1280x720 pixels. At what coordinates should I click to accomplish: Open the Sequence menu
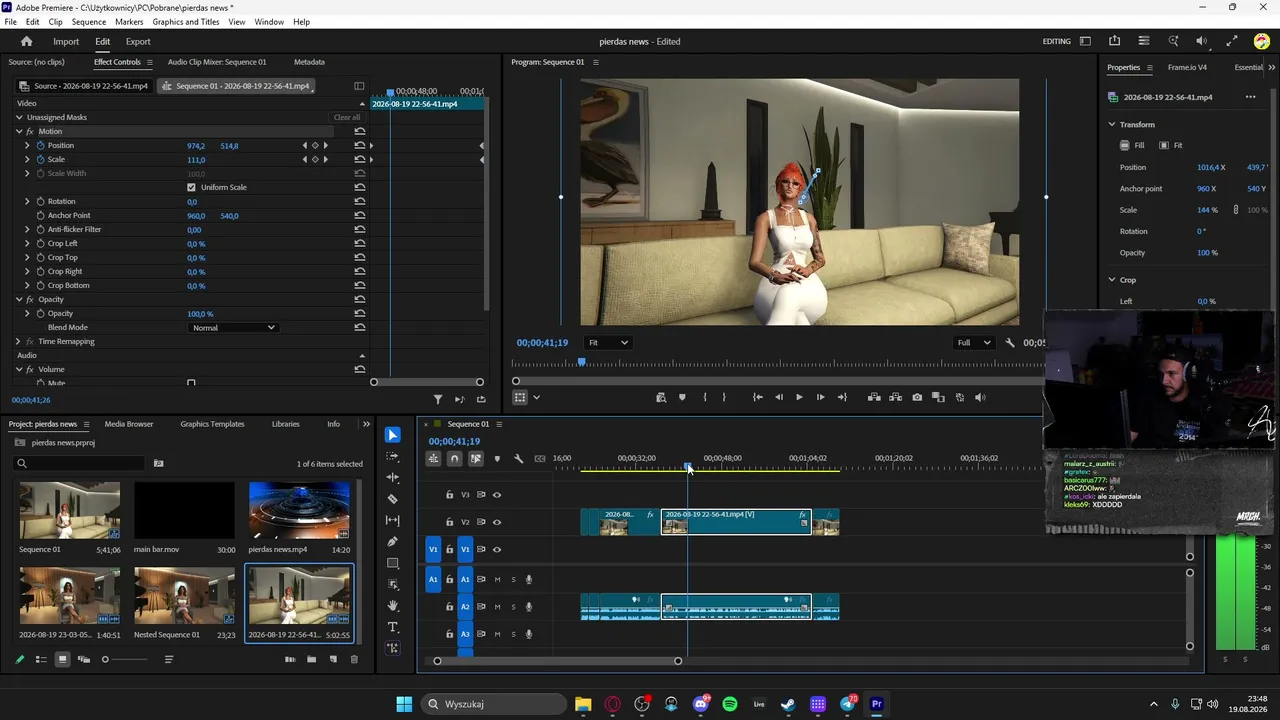point(89,22)
